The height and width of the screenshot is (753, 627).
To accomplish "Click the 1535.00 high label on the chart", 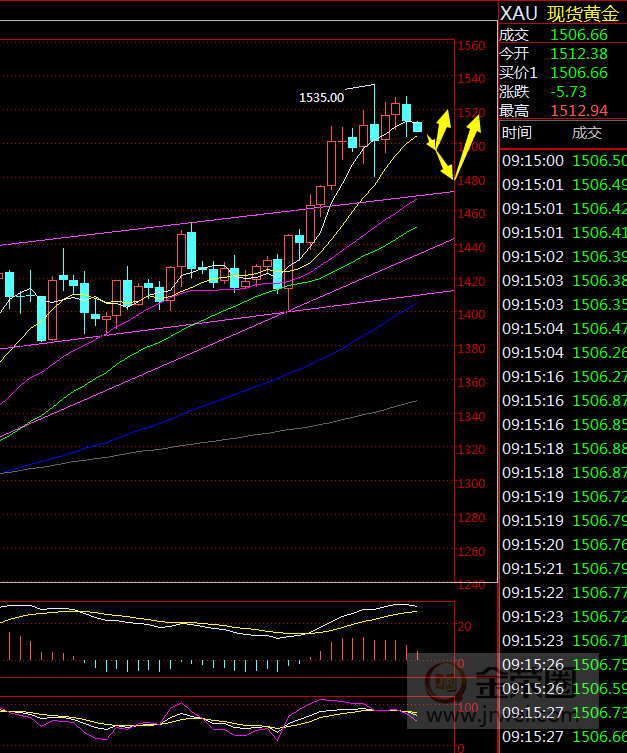I will [x=322, y=98].
